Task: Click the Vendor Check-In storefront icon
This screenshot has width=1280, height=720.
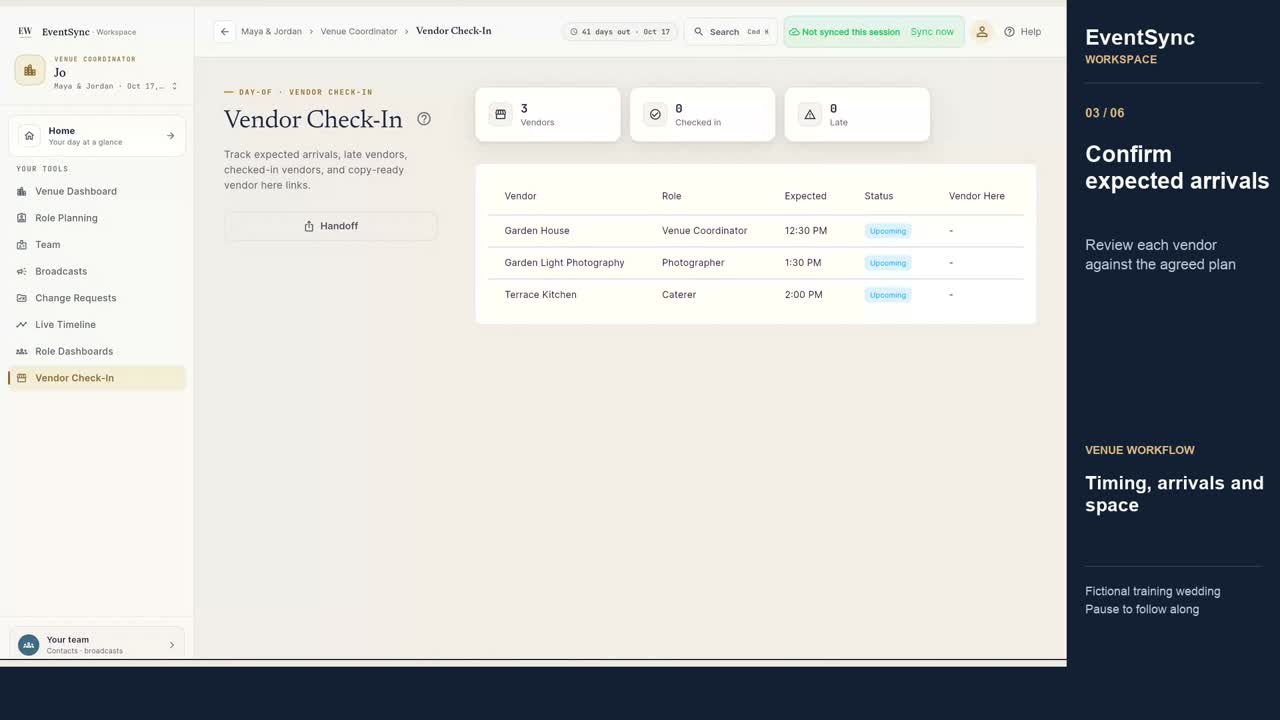Action: pyautogui.click(x=22, y=378)
